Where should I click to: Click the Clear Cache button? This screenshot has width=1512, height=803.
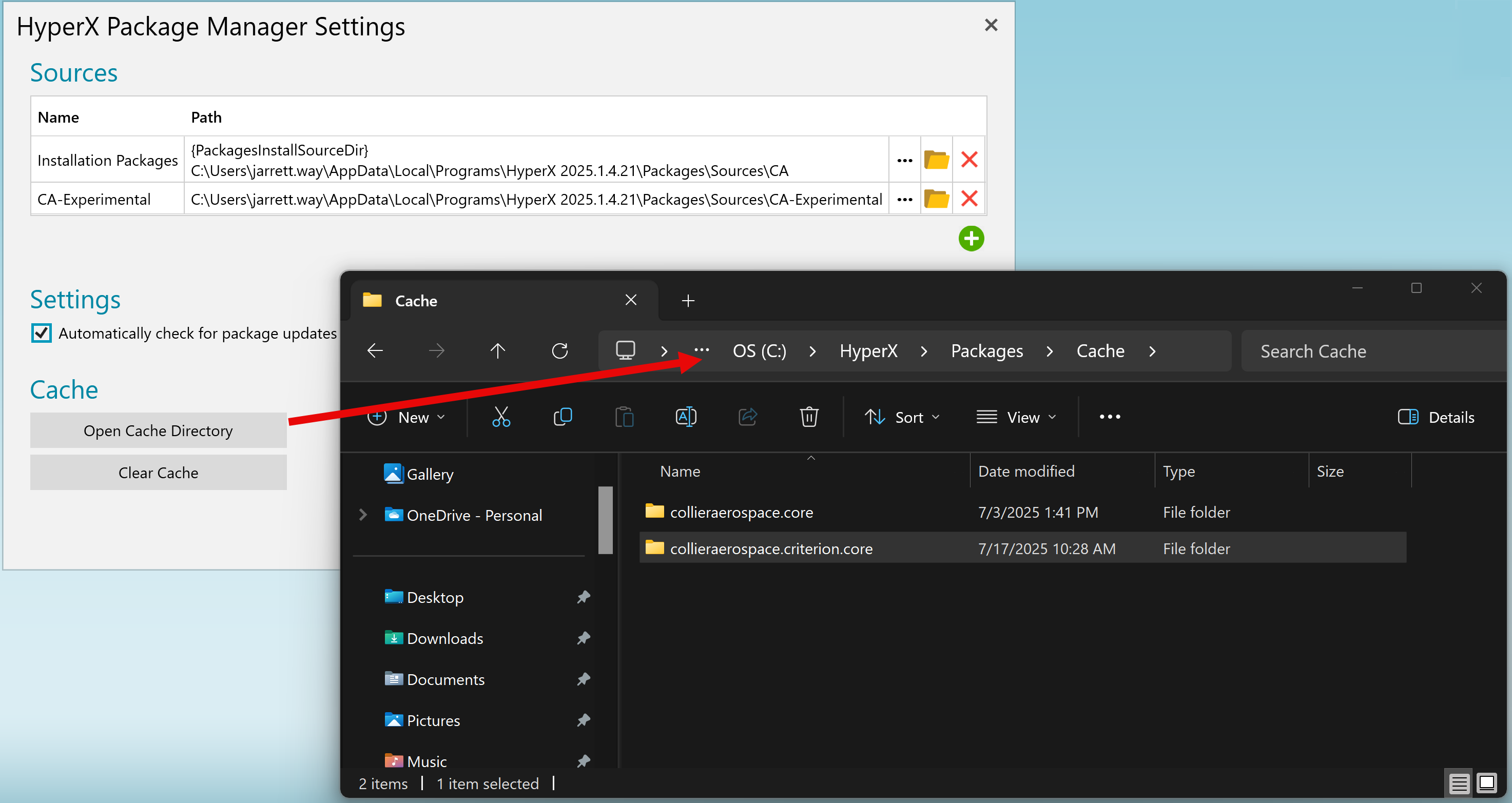tap(159, 473)
